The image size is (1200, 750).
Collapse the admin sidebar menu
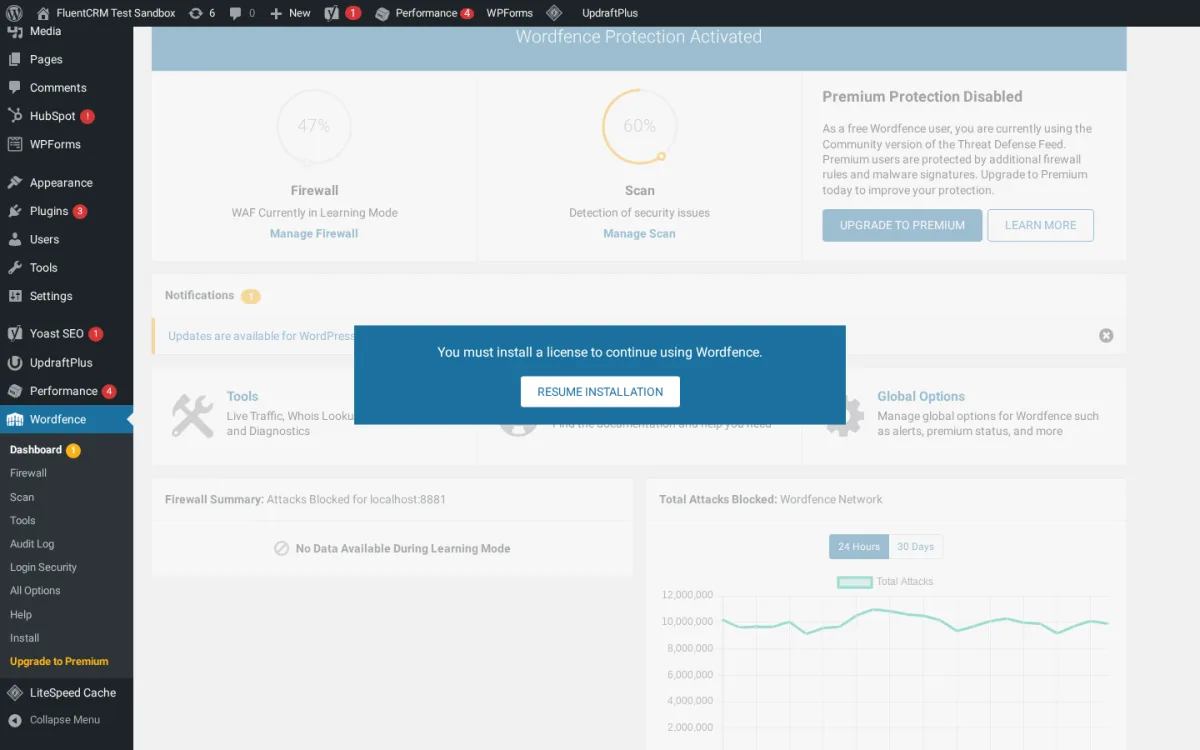[x=66, y=720]
